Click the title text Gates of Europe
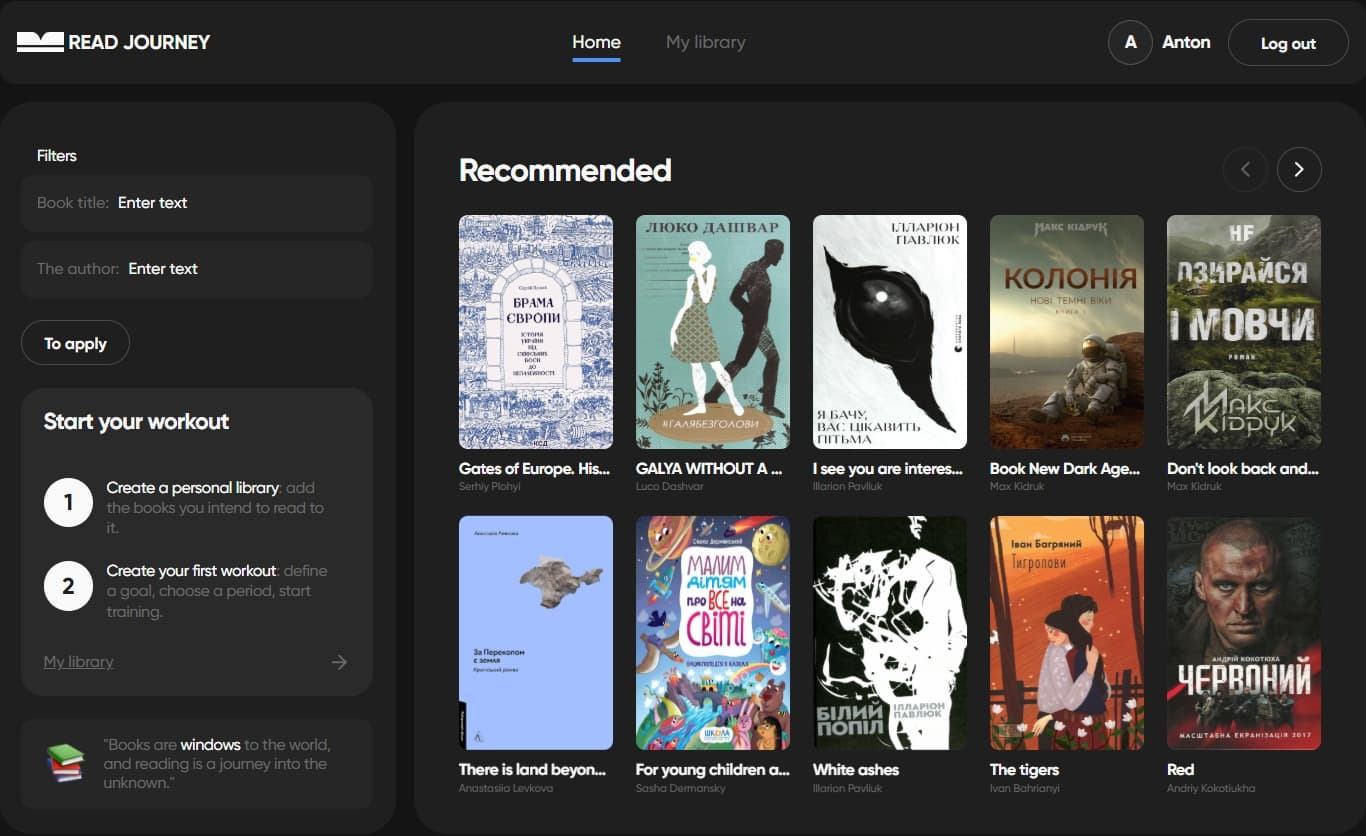Viewport: 1366px width, 836px height. 535,468
